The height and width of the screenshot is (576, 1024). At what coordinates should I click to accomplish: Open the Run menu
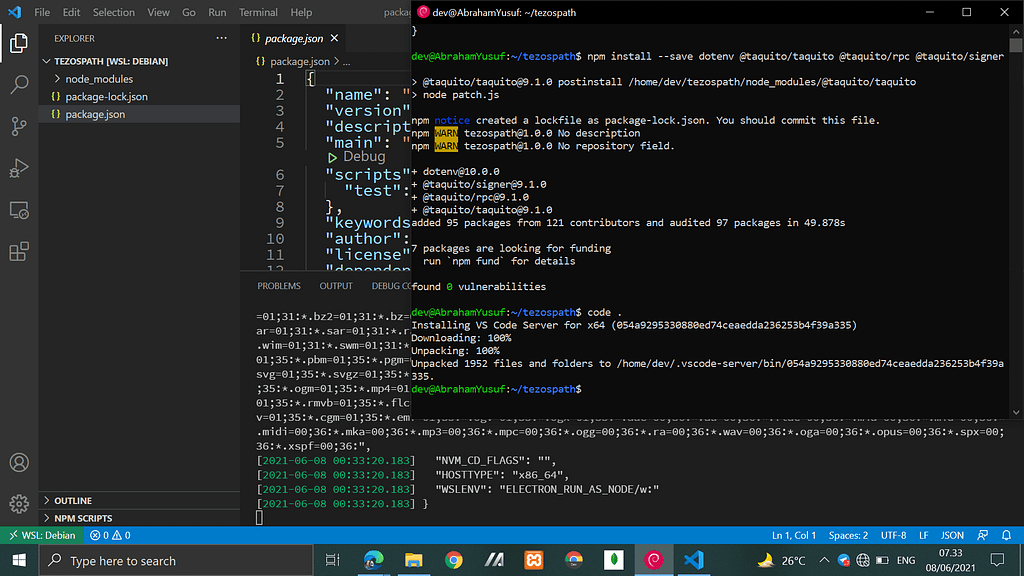217,12
